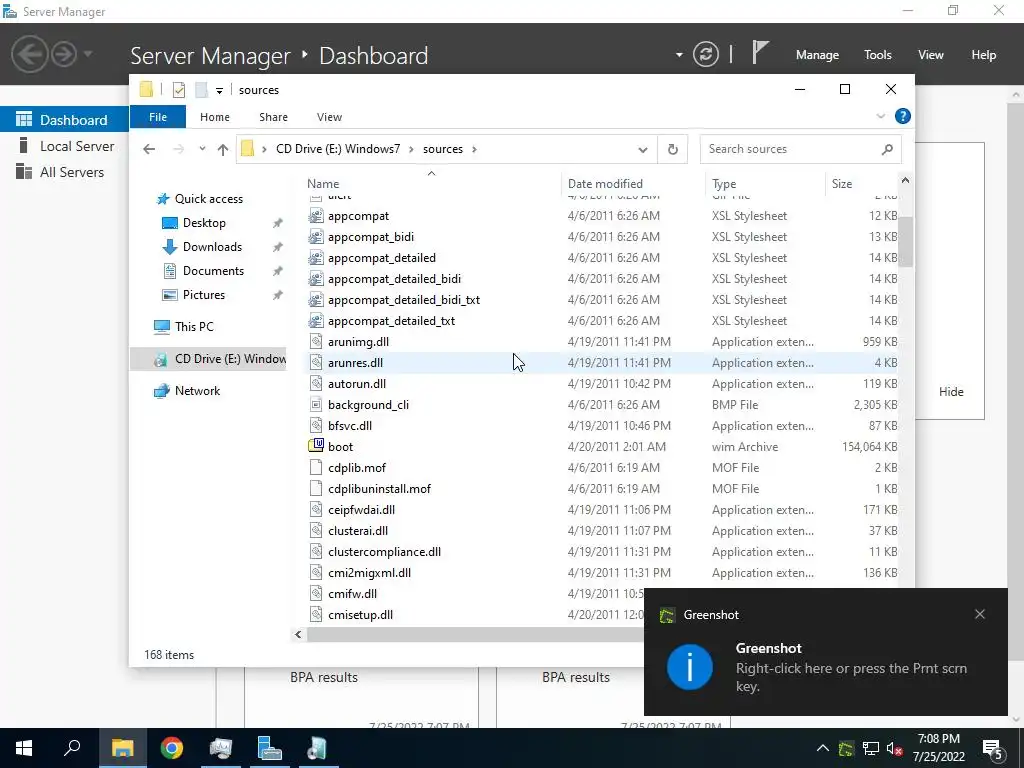Click the search magnifier in Search sources
The width and height of the screenshot is (1024, 768).
click(x=887, y=149)
